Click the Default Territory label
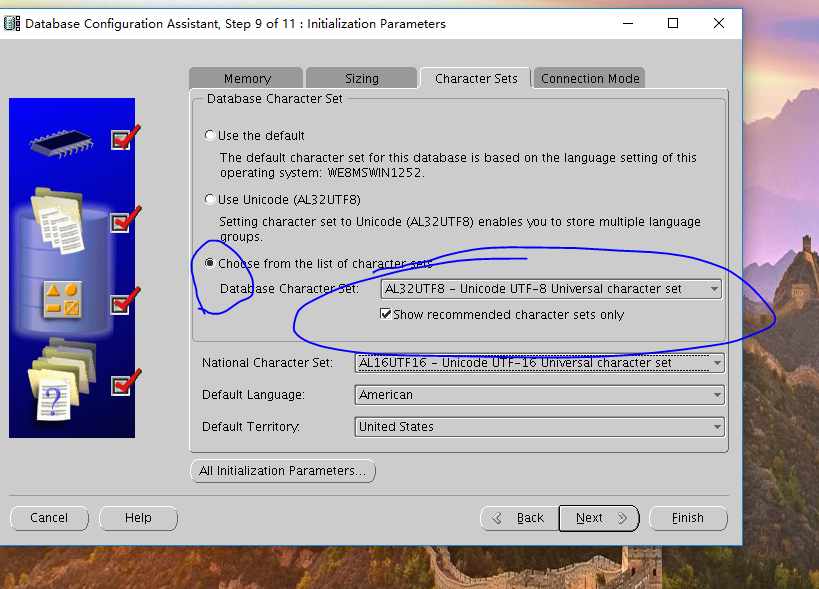 [251, 427]
